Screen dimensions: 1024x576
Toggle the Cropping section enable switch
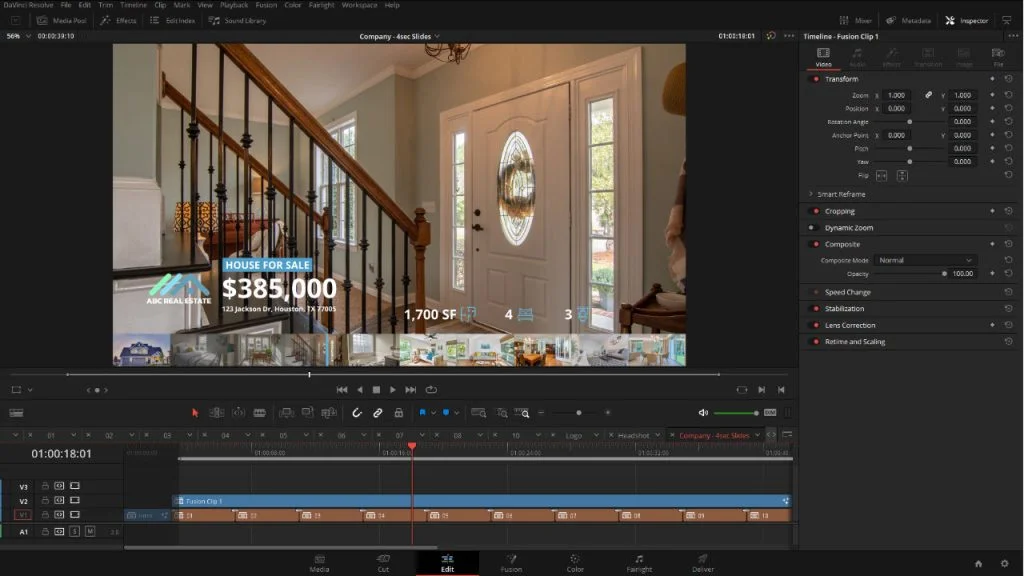[814, 212]
